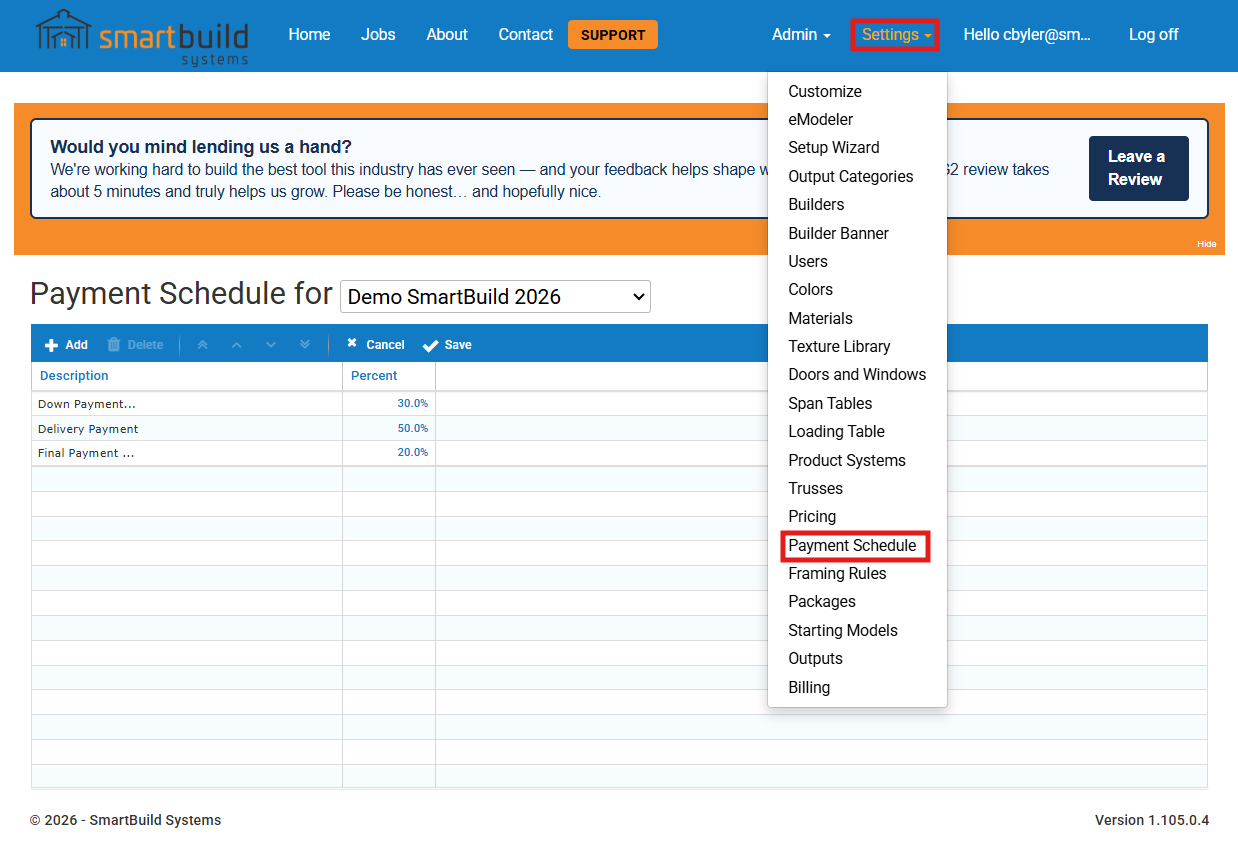
Task: Click the SmartBuild Systems logo
Action: pyautogui.click(x=141, y=37)
